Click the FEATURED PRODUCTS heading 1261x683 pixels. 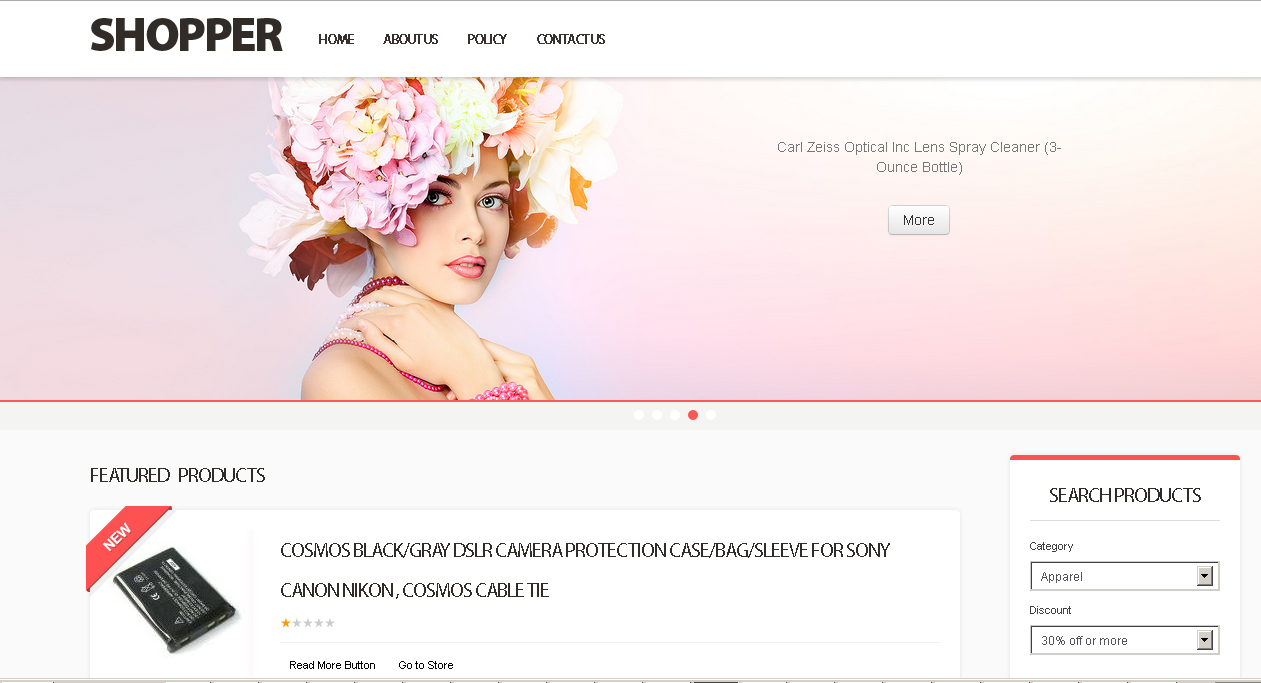177,475
